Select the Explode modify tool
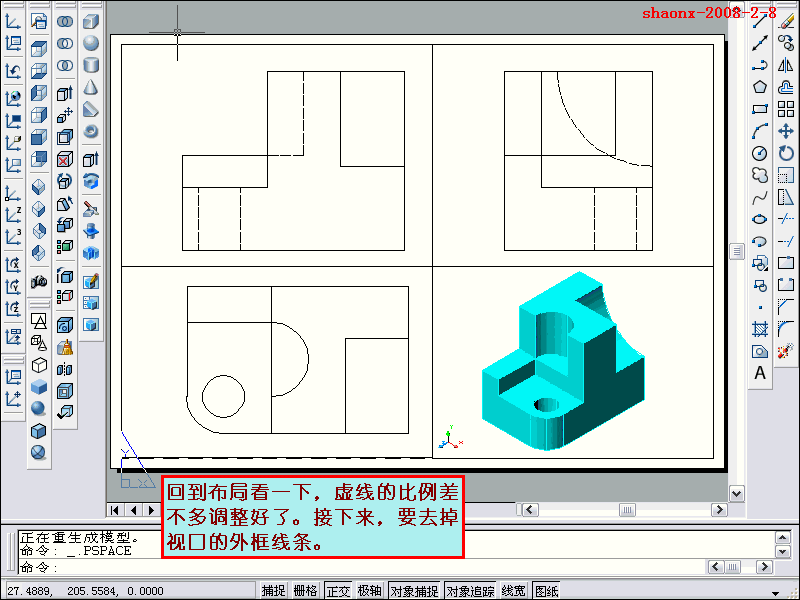800x600 pixels. point(786,351)
